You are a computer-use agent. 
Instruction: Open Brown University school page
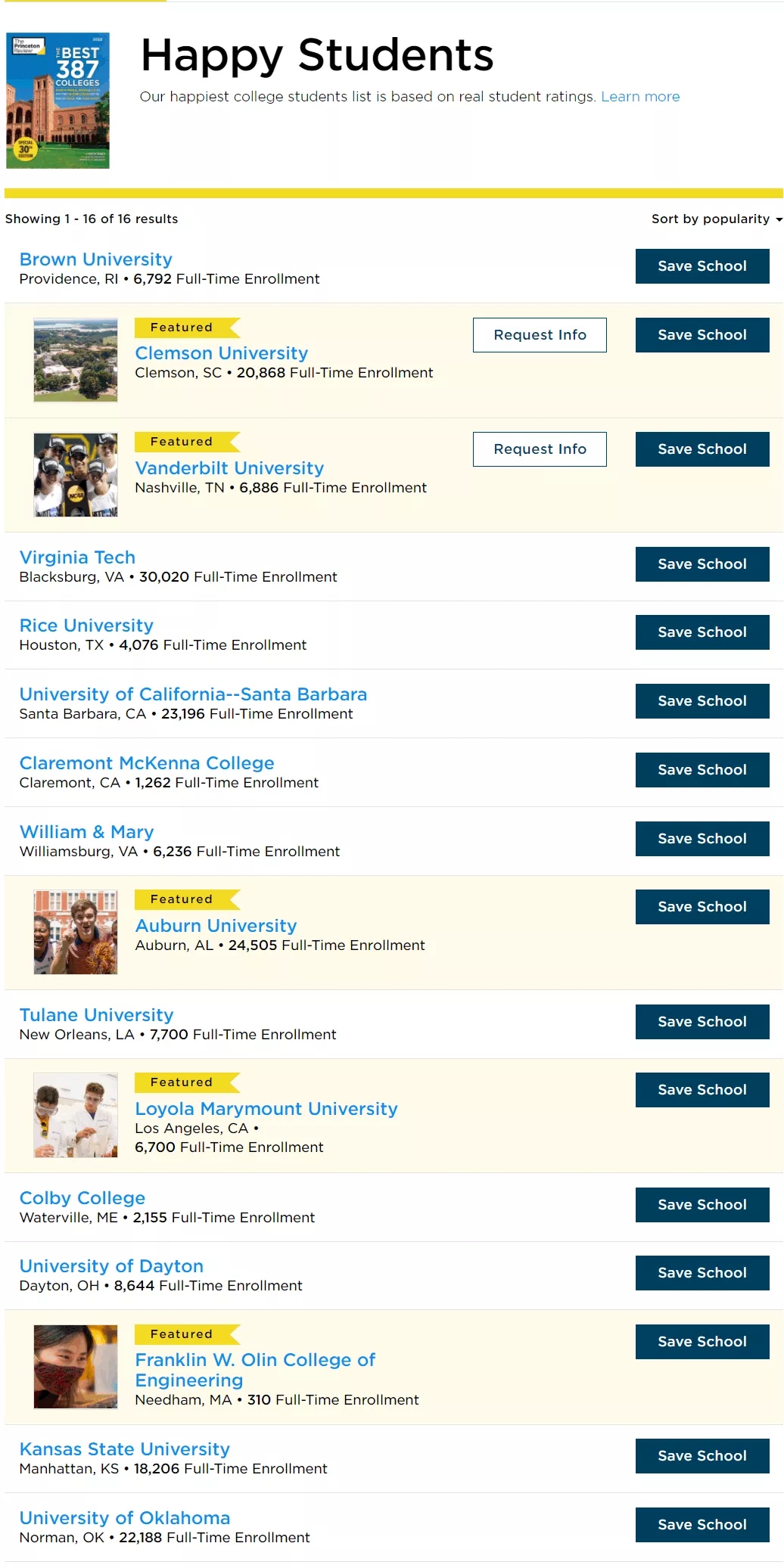[x=96, y=259]
